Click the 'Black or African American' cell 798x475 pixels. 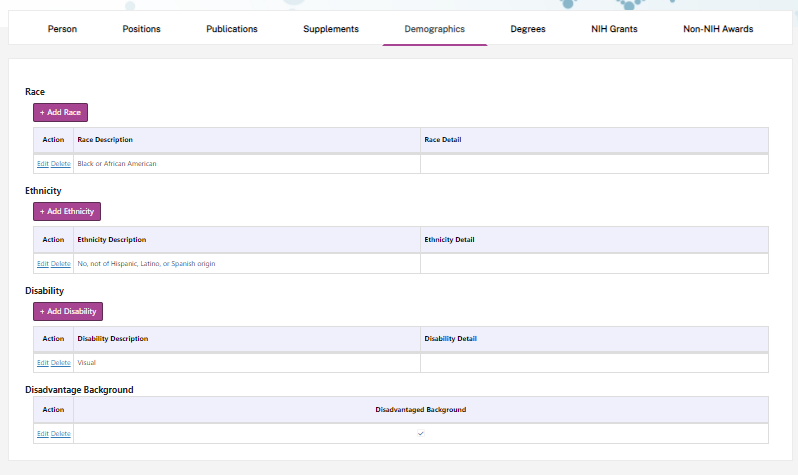point(247,164)
